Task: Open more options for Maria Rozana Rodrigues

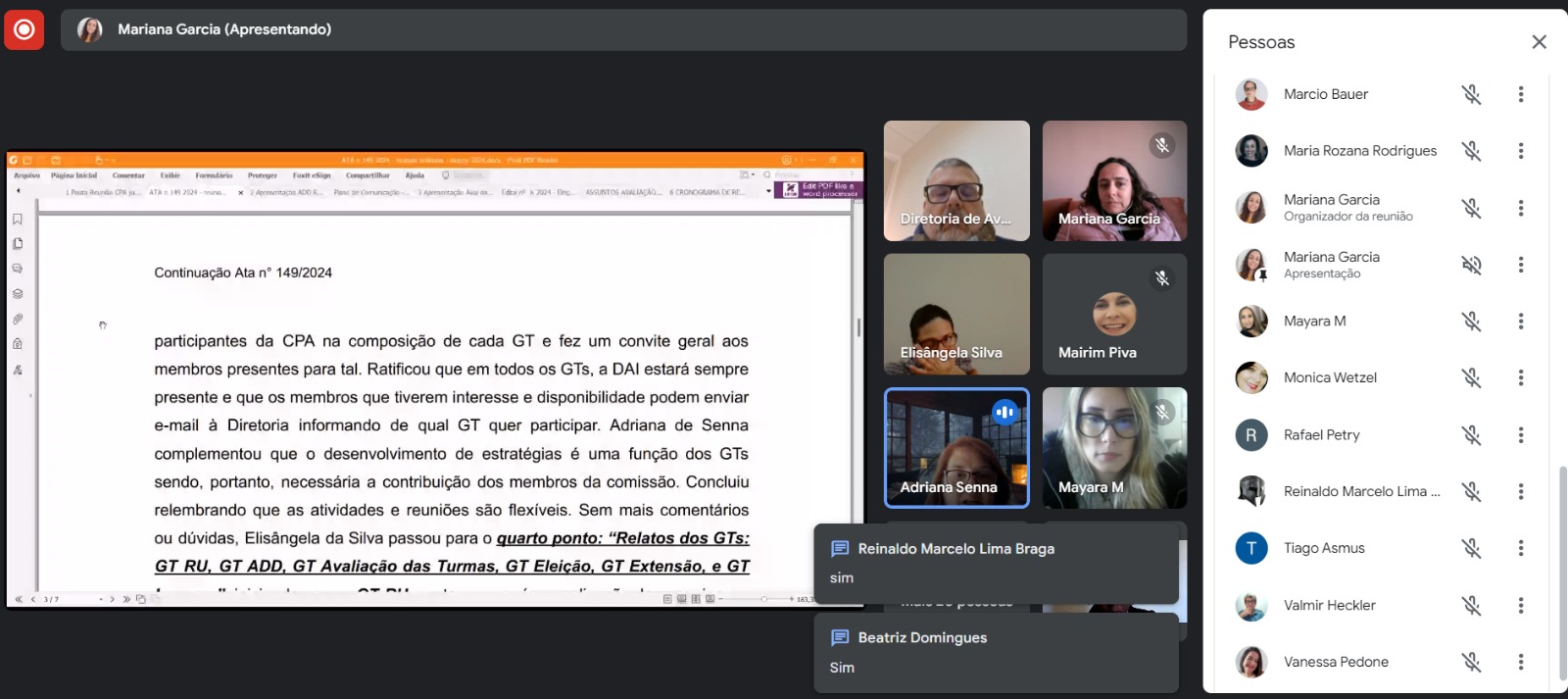Action: 1520,151
